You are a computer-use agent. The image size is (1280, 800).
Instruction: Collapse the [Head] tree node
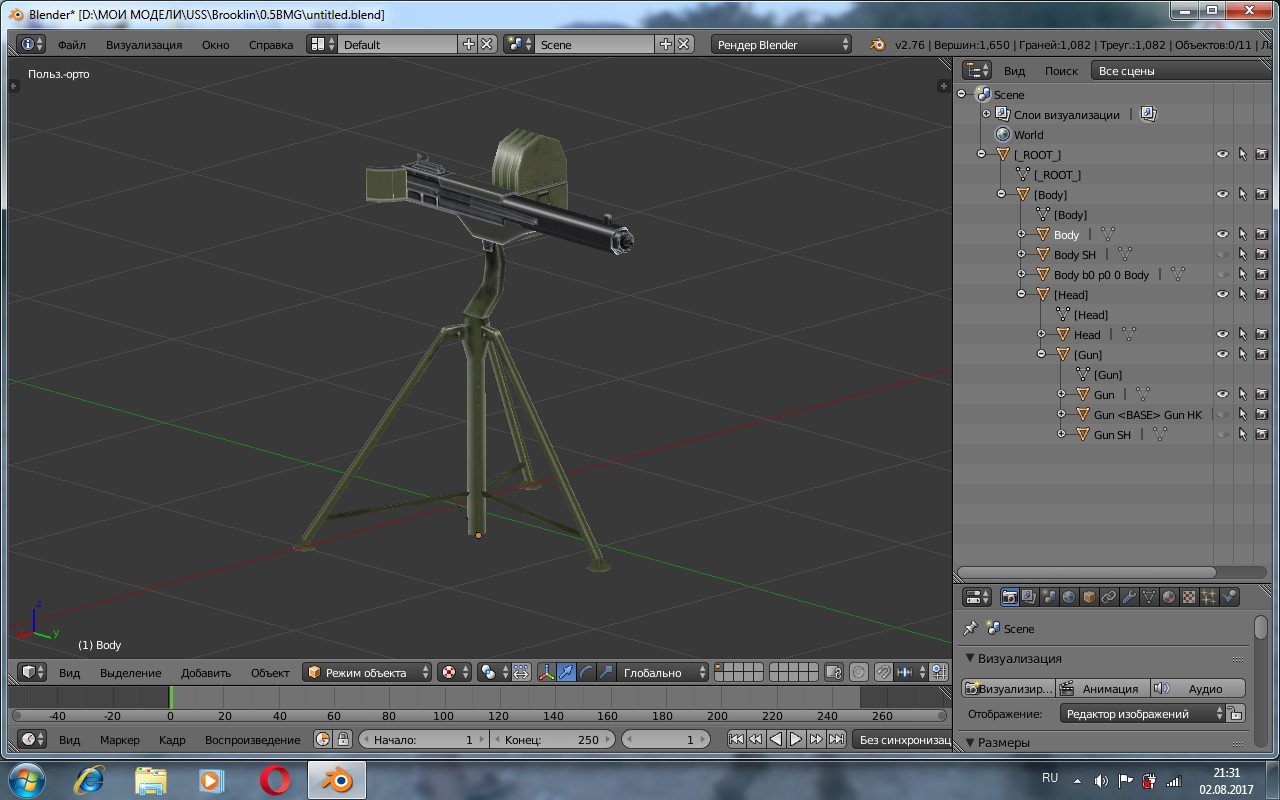pos(1021,294)
